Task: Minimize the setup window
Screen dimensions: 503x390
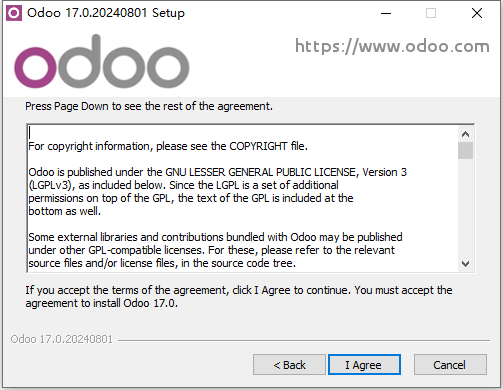Action: tap(386, 13)
